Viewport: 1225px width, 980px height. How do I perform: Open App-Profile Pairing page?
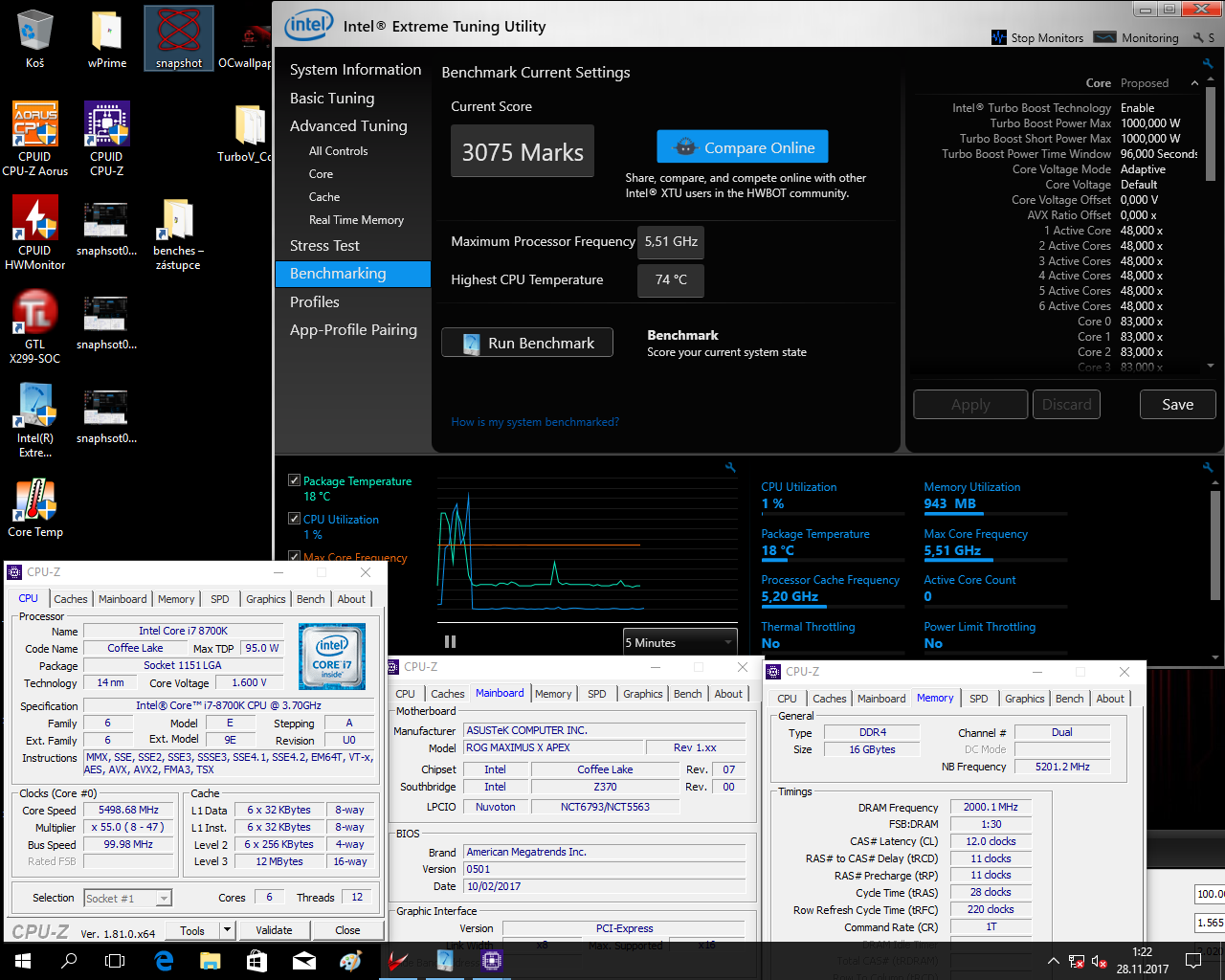click(x=353, y=329)
